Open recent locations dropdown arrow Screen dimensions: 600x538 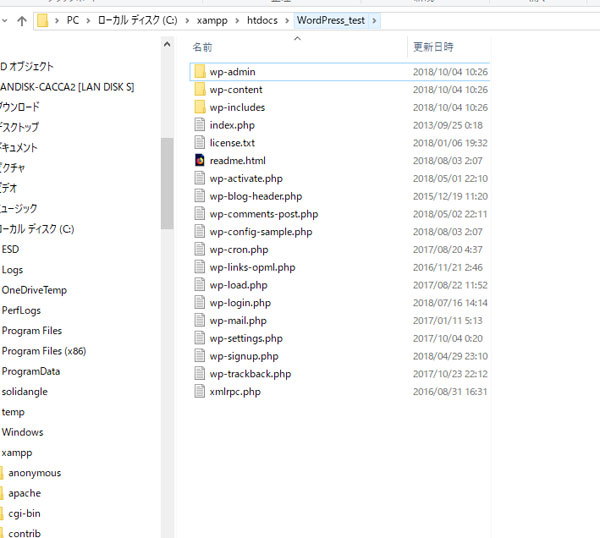coord(5,21)
